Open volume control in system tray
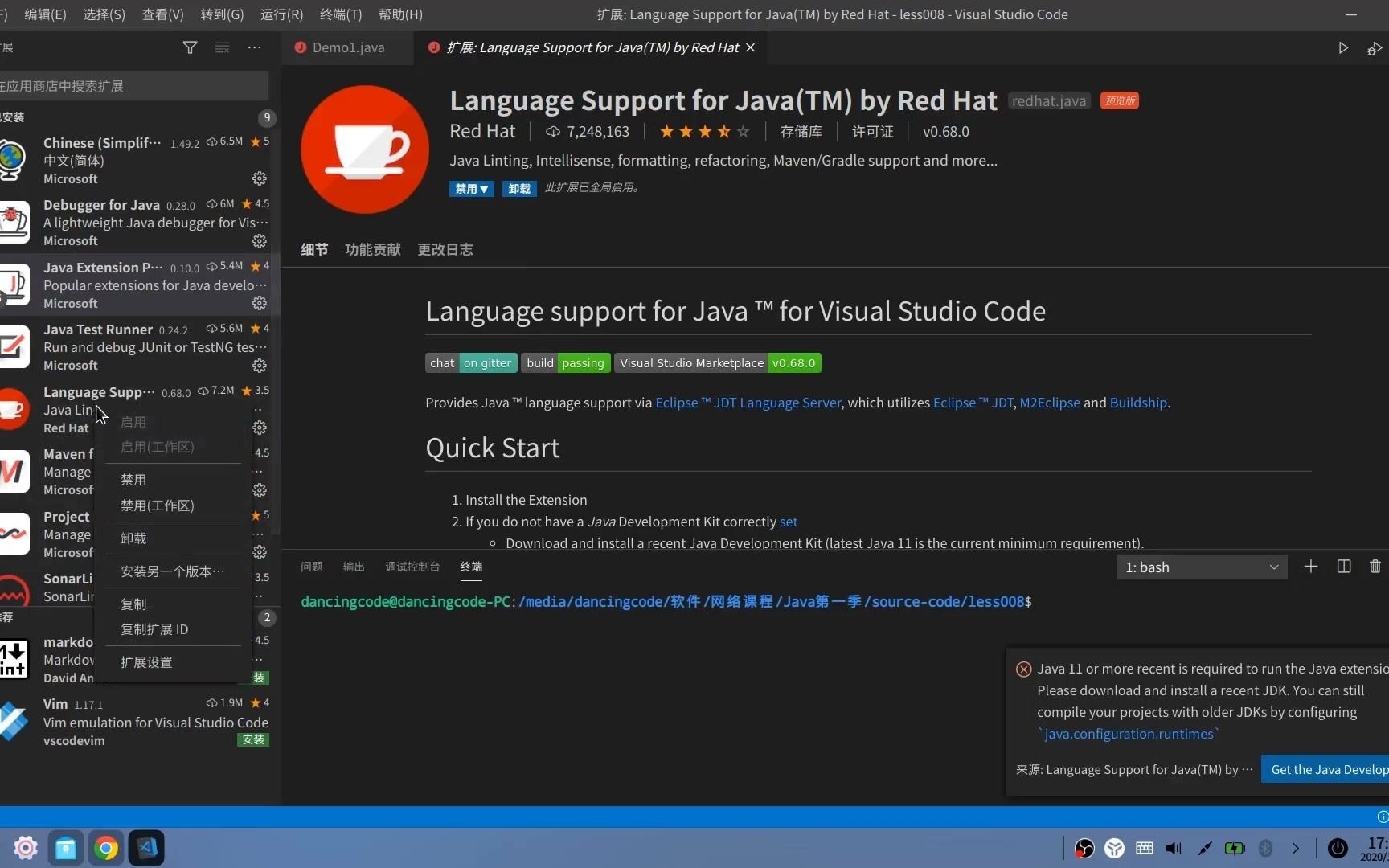Image resolution: width=1389 pixels, height=868 pixels. click(x=1174, y=848)
